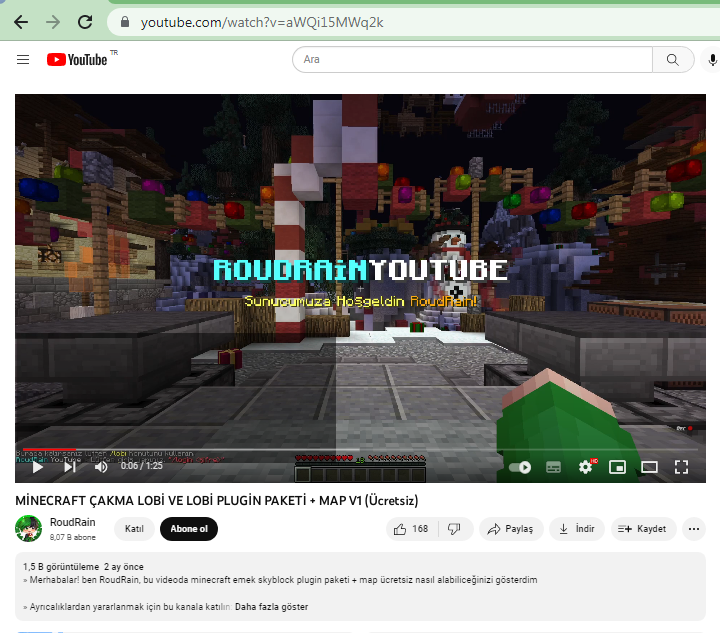This screenshot has height=633, width=720.
Task: Seek on the video progress bar
Action: [x=360, y=449]
